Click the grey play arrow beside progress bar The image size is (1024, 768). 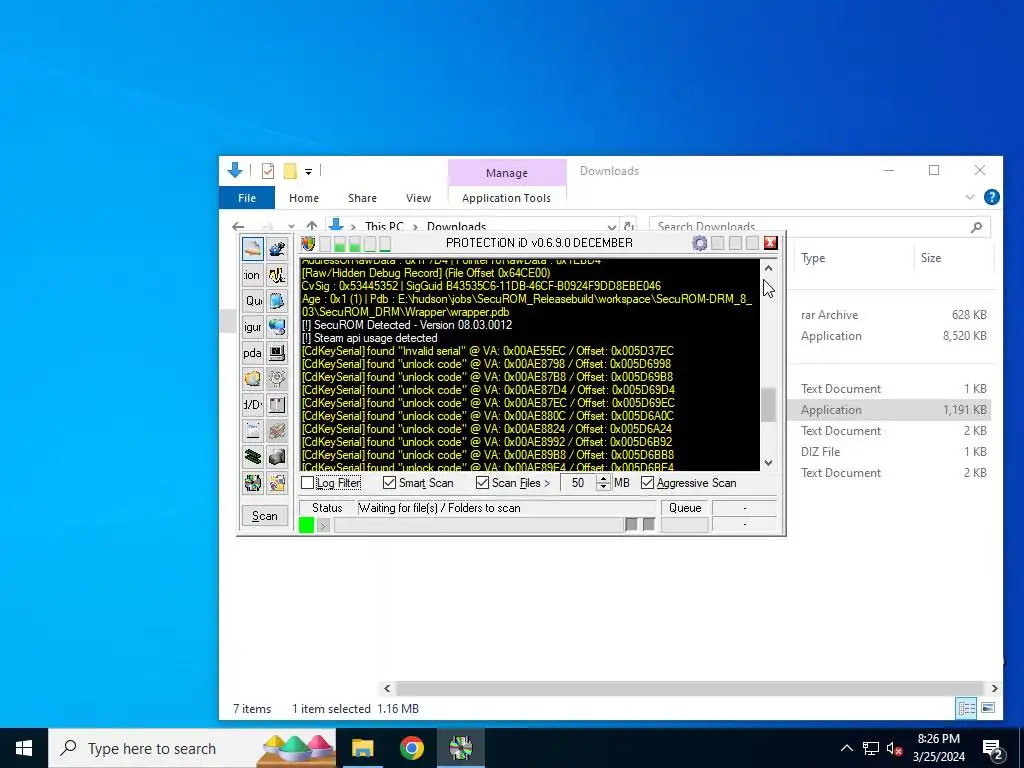tap(323, 525)
